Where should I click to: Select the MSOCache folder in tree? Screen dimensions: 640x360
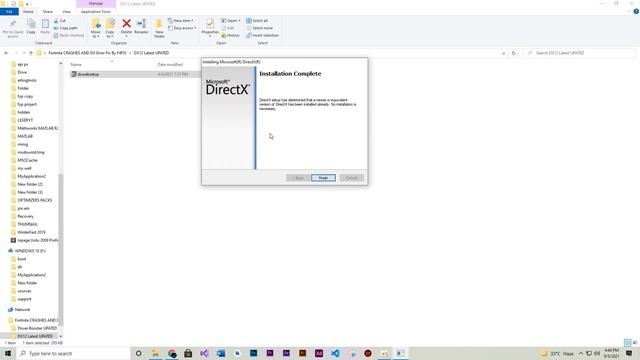click(27, 160)
